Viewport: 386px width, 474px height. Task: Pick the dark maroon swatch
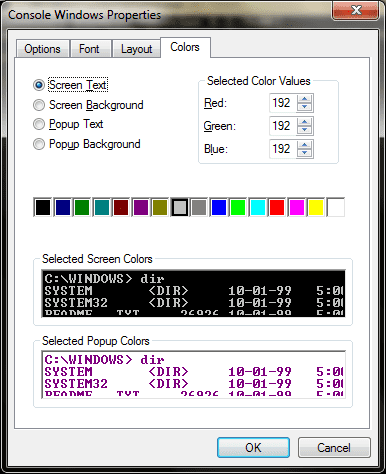click(121, 207)
